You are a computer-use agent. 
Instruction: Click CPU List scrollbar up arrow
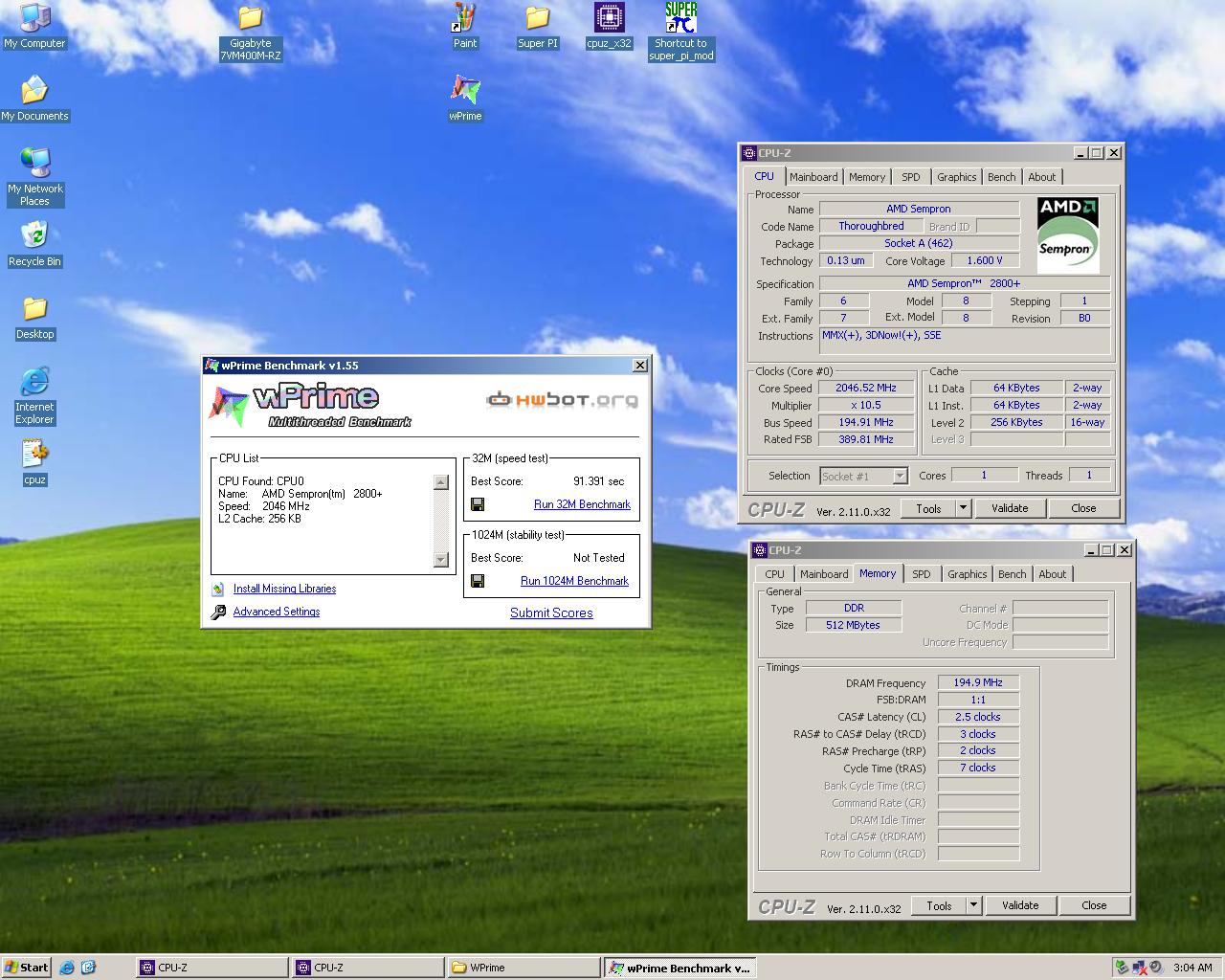pos(441,482)
